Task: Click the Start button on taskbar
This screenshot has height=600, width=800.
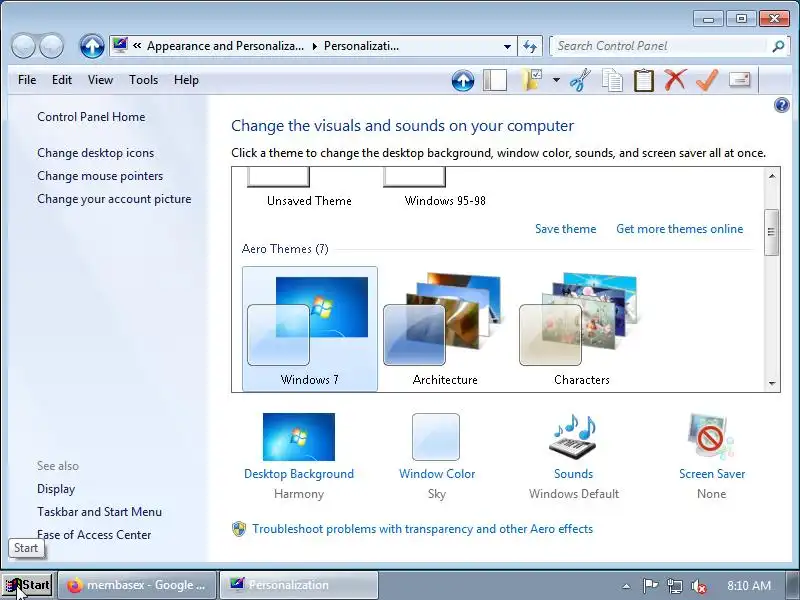Action: click(x=27, y=585)
